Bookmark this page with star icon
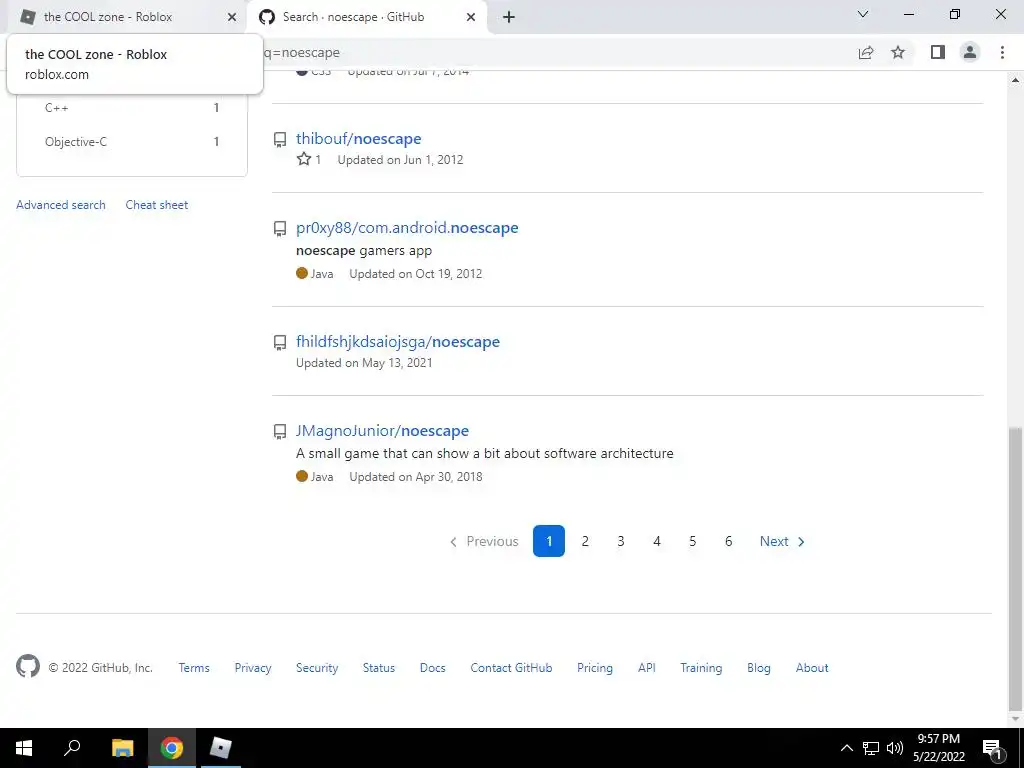The height and width of the screenshot is (768, 1024). pyautogui.click(x=898, y=52)
